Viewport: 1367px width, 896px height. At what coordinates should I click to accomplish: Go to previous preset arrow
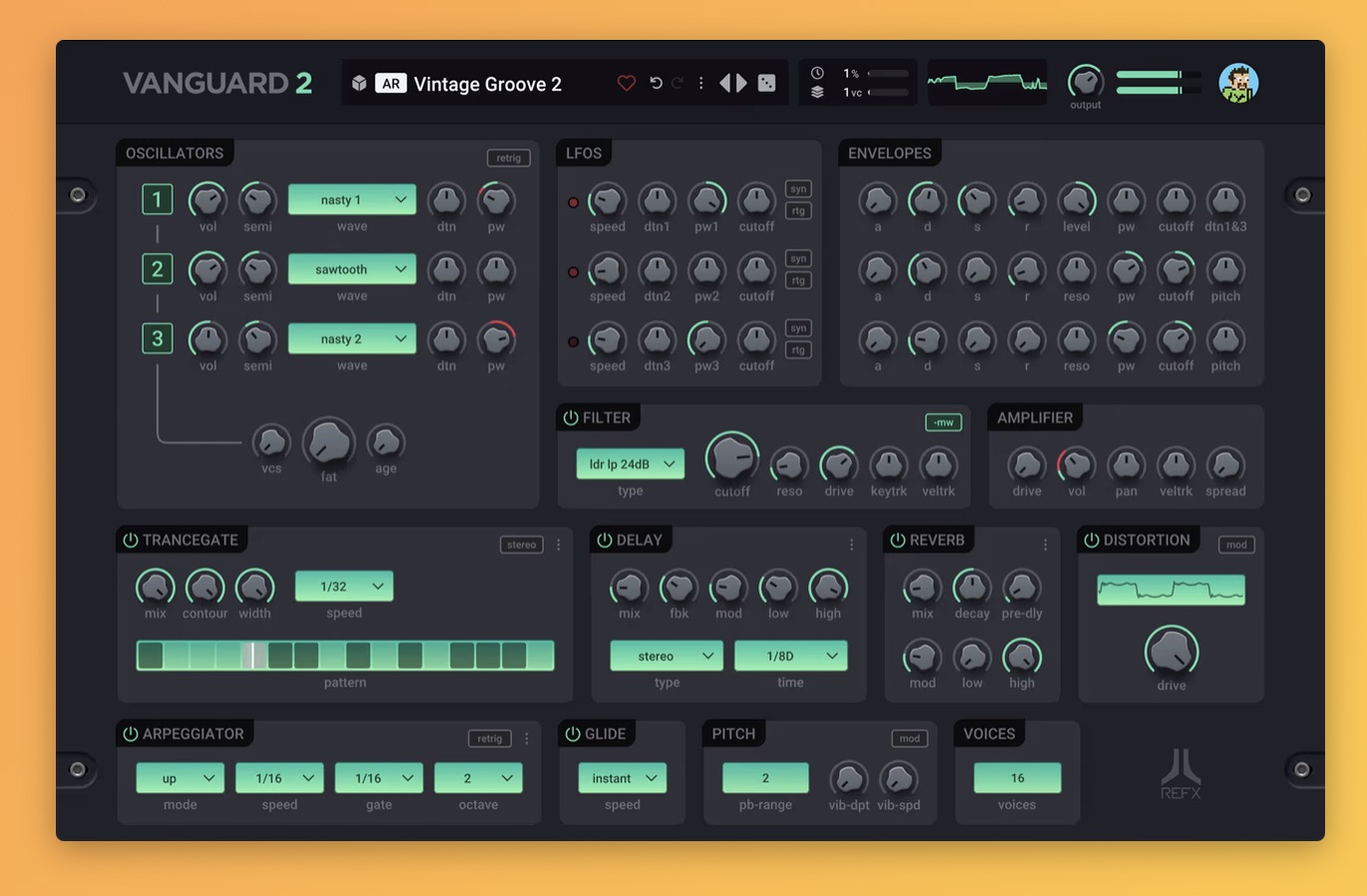pyautogui.click(x=725, y=83)
